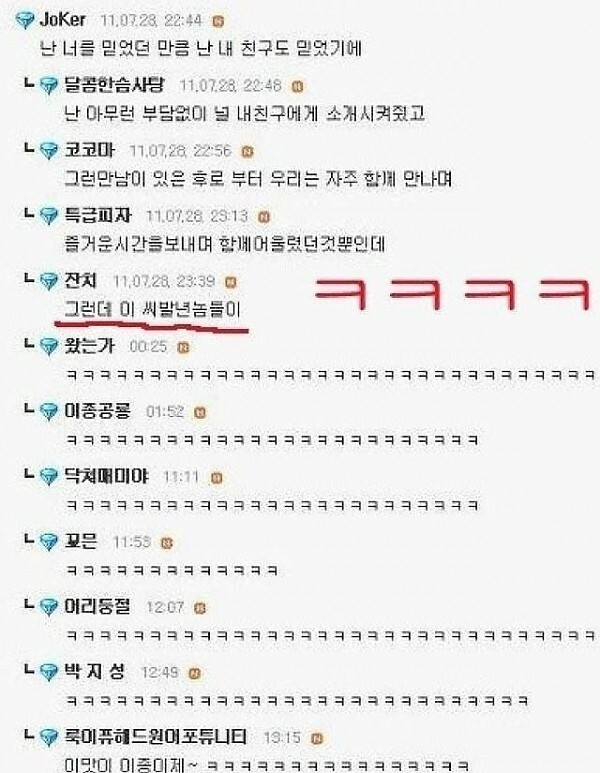Select the 특급피자 username
600x773 pixels.
click(98, 215)
